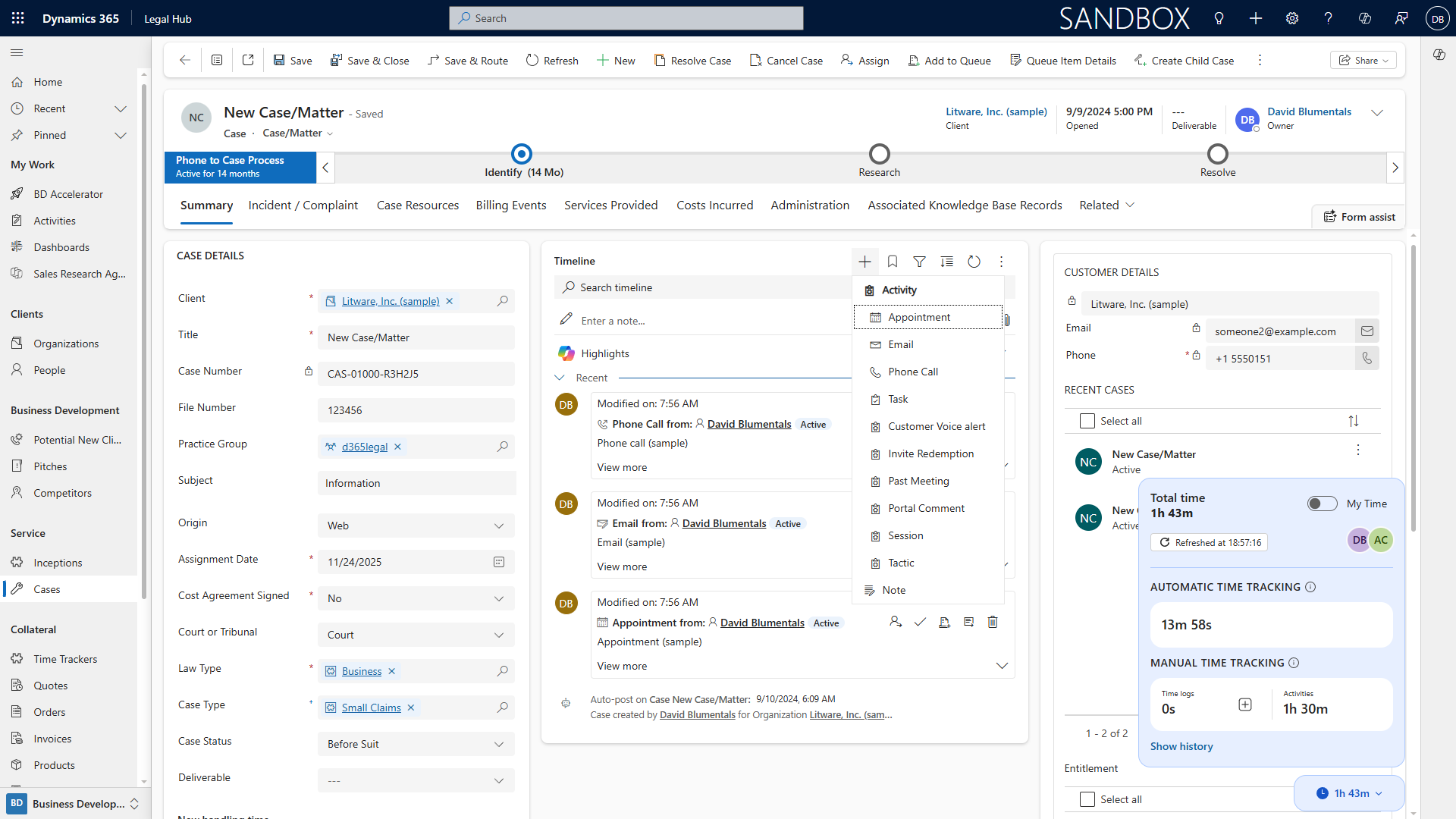Choose Phone Call from the activity menu
The image size is (1456, 819).
pyautogui.click(x=913, y=372)
